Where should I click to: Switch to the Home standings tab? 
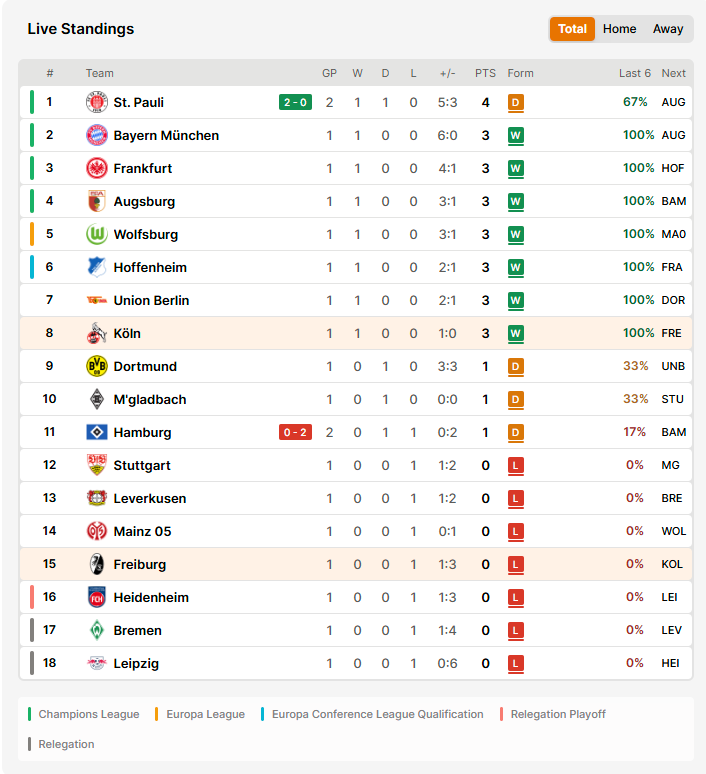tap(619, 29)
